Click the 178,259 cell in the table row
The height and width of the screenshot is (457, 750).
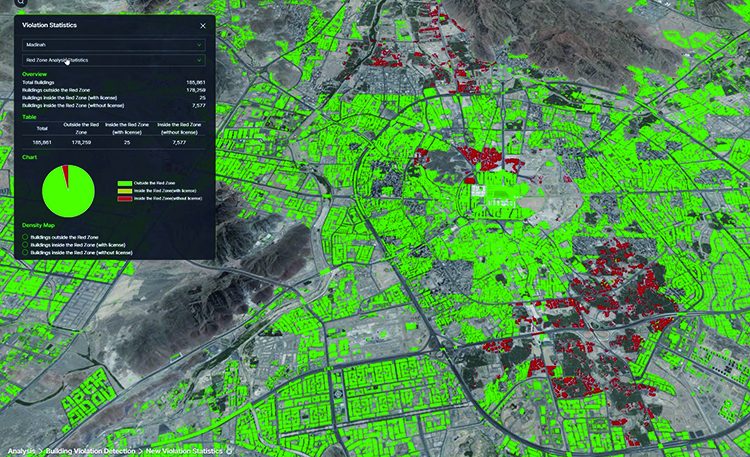81,143
